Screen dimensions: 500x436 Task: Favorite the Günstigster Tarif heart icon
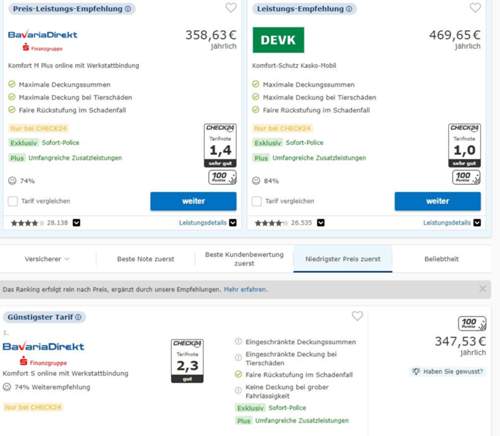[357, 316]
